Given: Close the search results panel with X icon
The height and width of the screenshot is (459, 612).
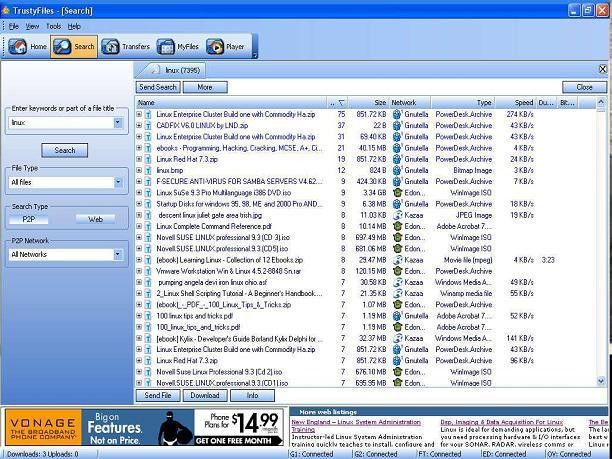Looking at the screenshot, I should point(603,69).
